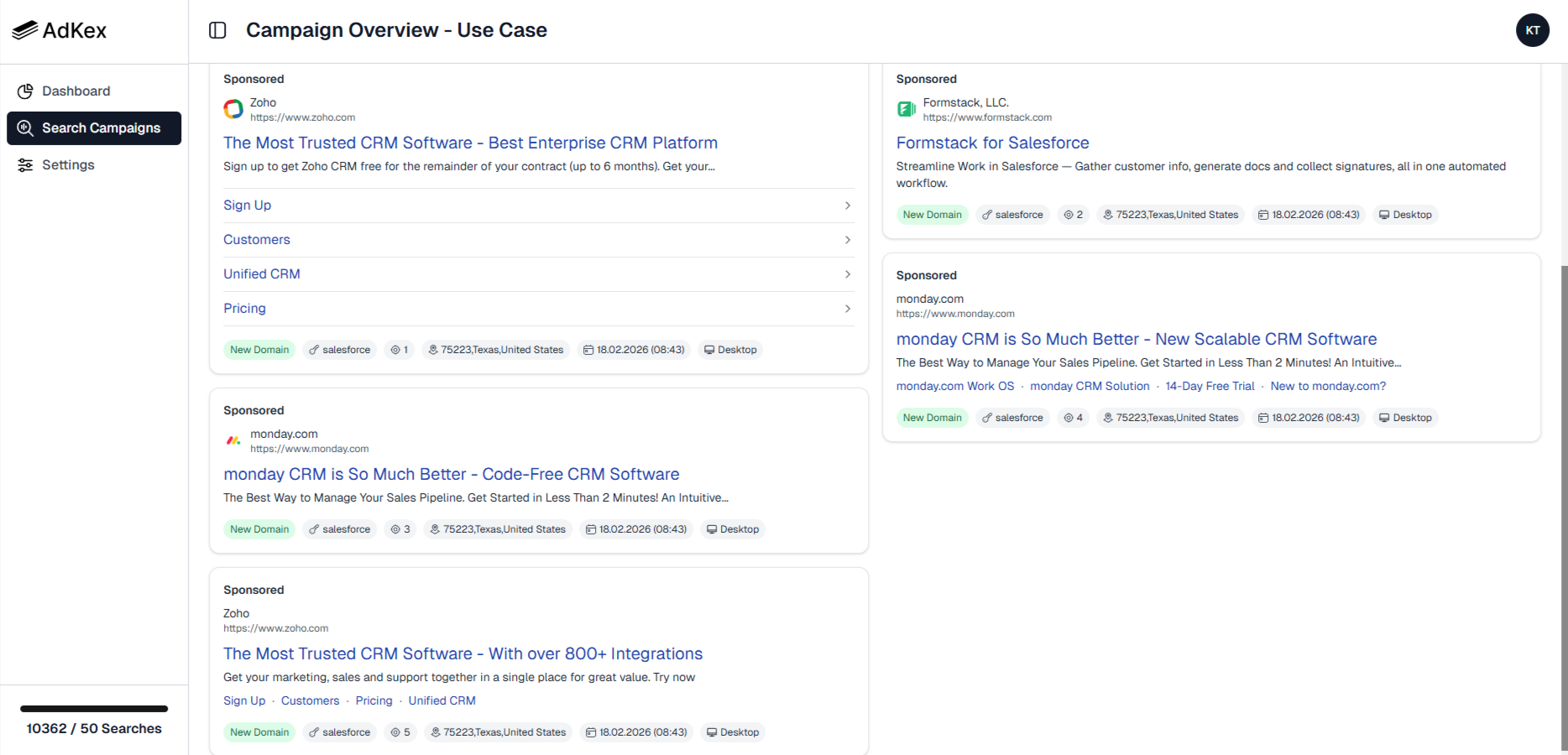Open the Formstack for Salesforce ad title
This screenshot has height=755, width=1568.
click(x=992, y=143)
